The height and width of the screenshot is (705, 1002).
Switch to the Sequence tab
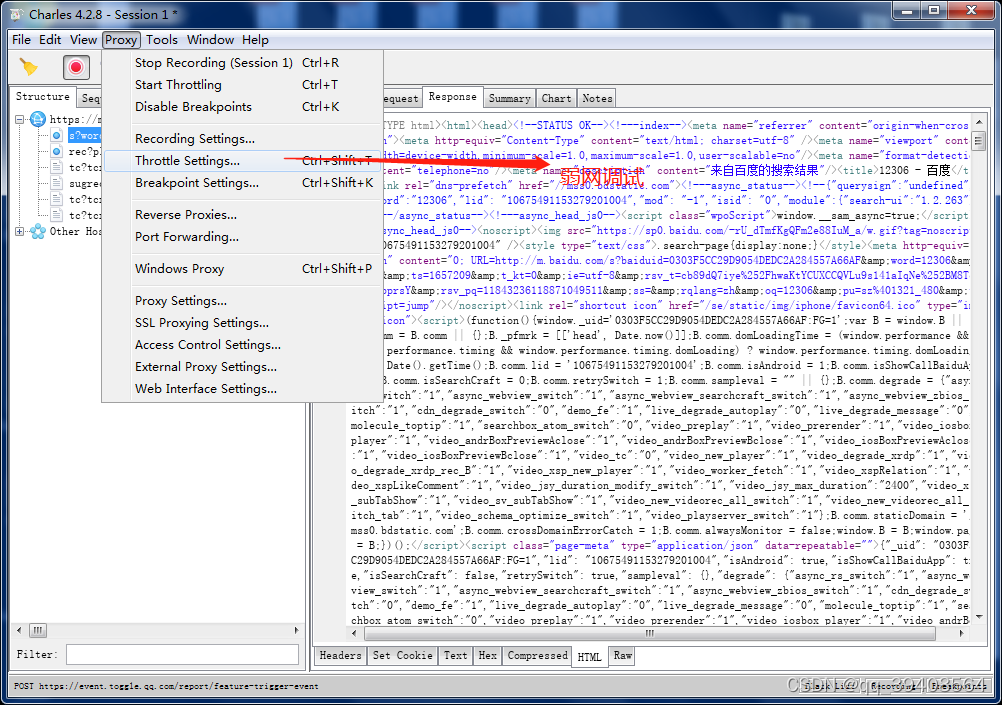(89, 98)
